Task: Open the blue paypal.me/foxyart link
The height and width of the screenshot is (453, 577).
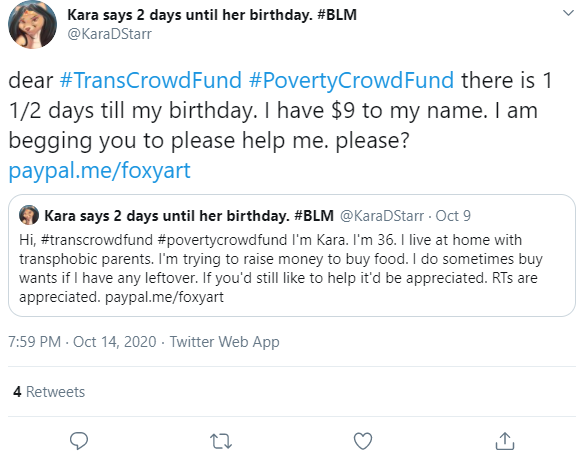Action: tap(99, 170)
